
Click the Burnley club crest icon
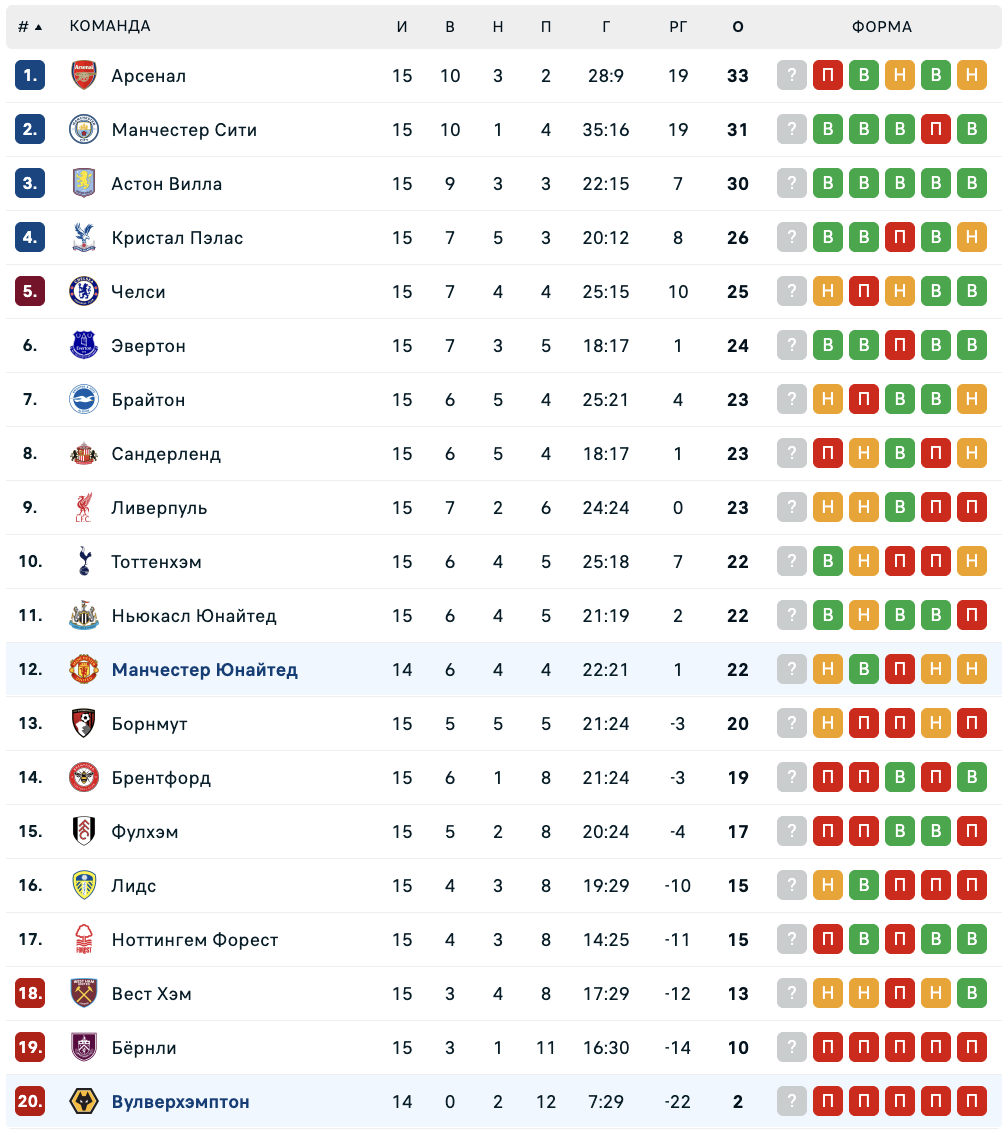pyautogui.click(x=84, y=1048)
